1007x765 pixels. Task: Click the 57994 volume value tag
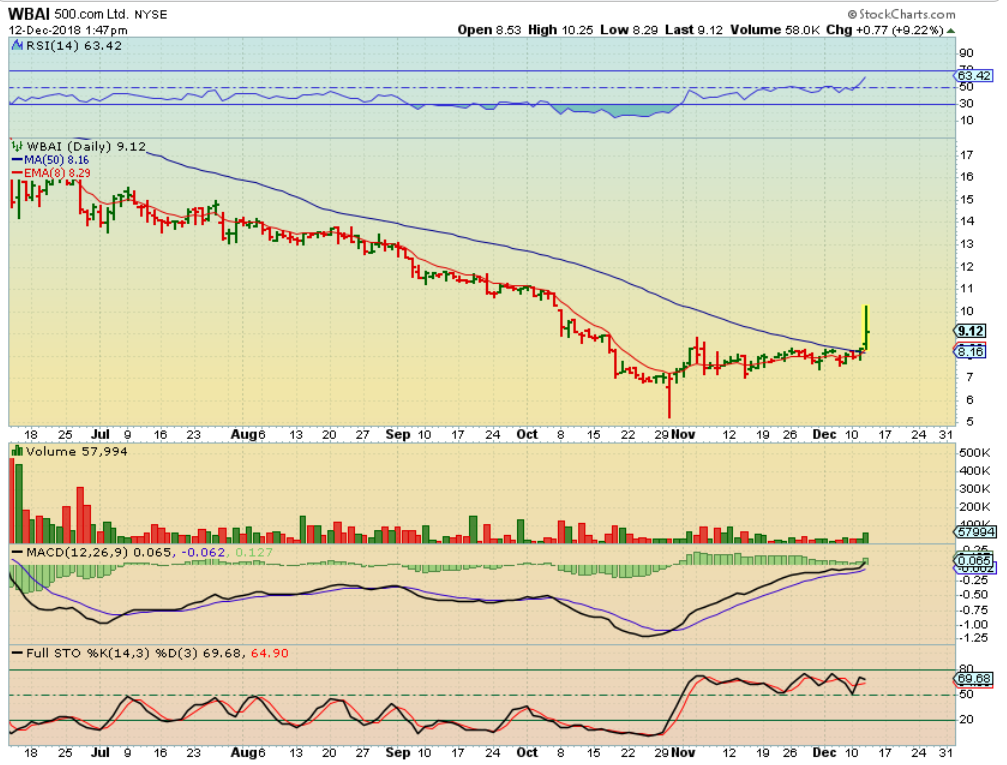(972, 536)
